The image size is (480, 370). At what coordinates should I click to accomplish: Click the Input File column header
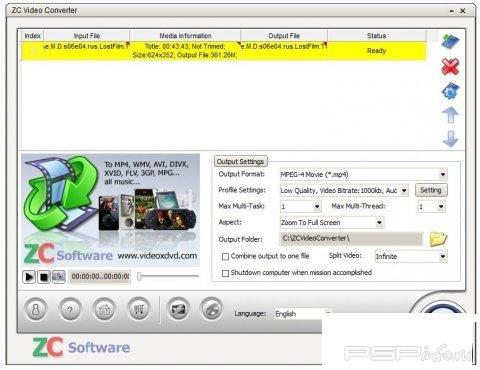pyautogui.click(x=87, y=36)
